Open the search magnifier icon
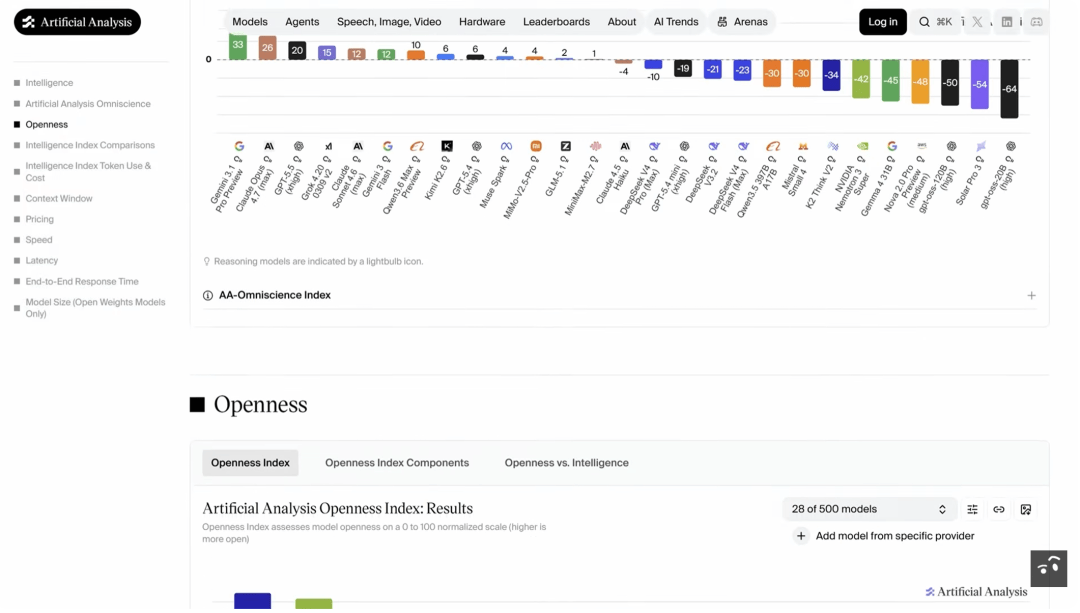 (924, 22)
